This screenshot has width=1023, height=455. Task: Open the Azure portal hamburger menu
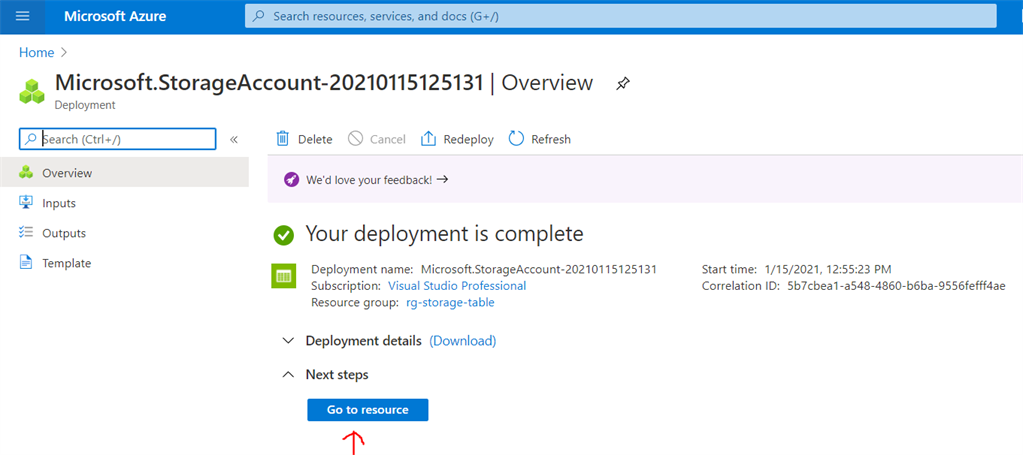[x=23, y=16]
